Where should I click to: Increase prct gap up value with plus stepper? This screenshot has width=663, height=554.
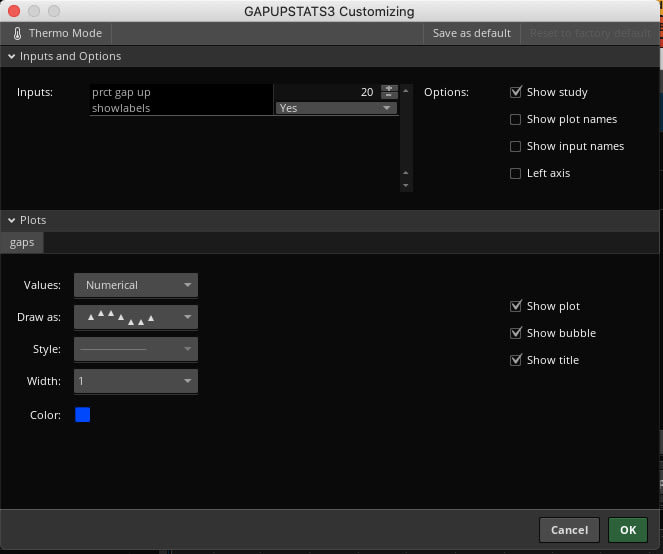(389, 88)
